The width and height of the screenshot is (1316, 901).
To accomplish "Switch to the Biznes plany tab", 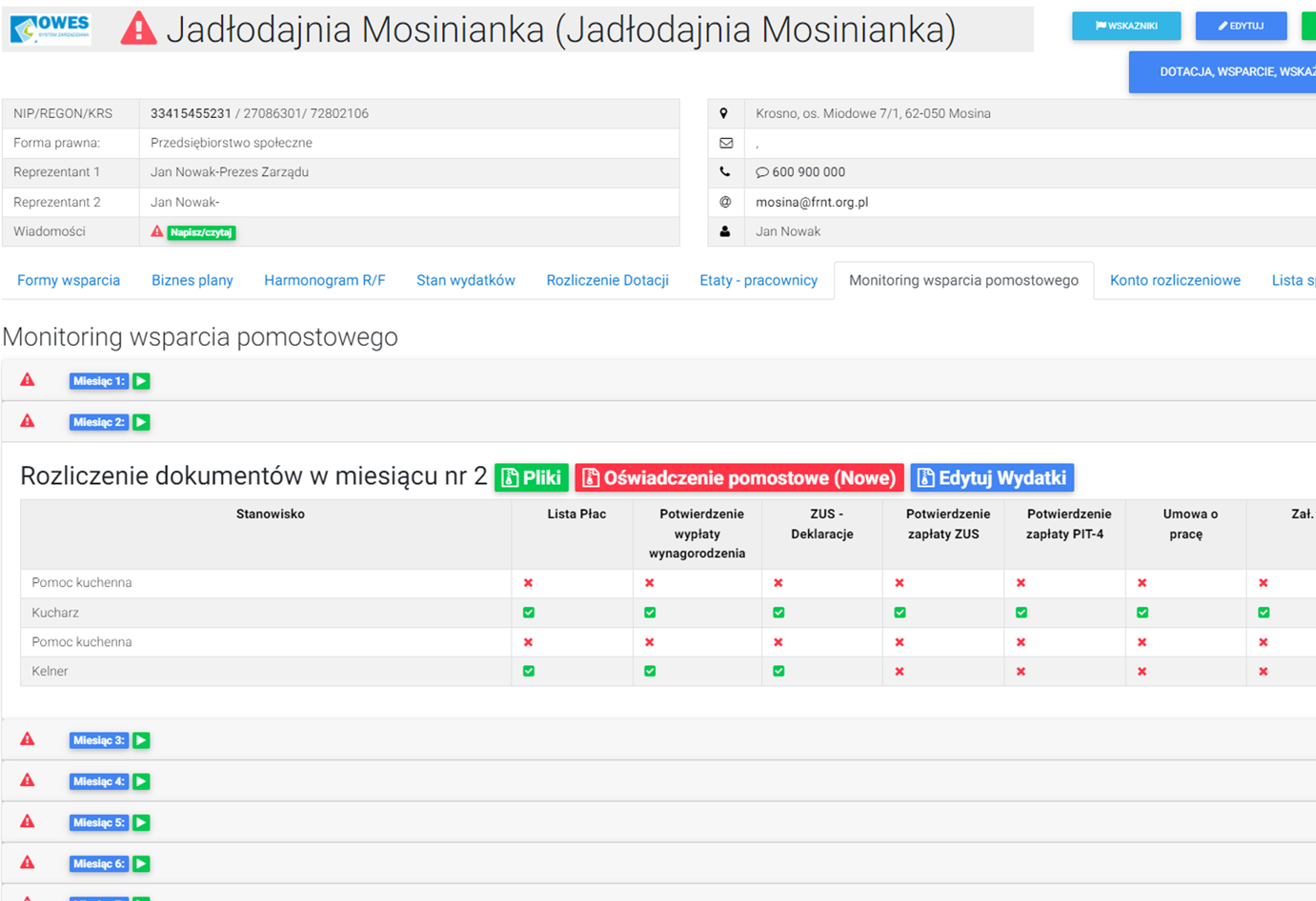I will point(192,280).
